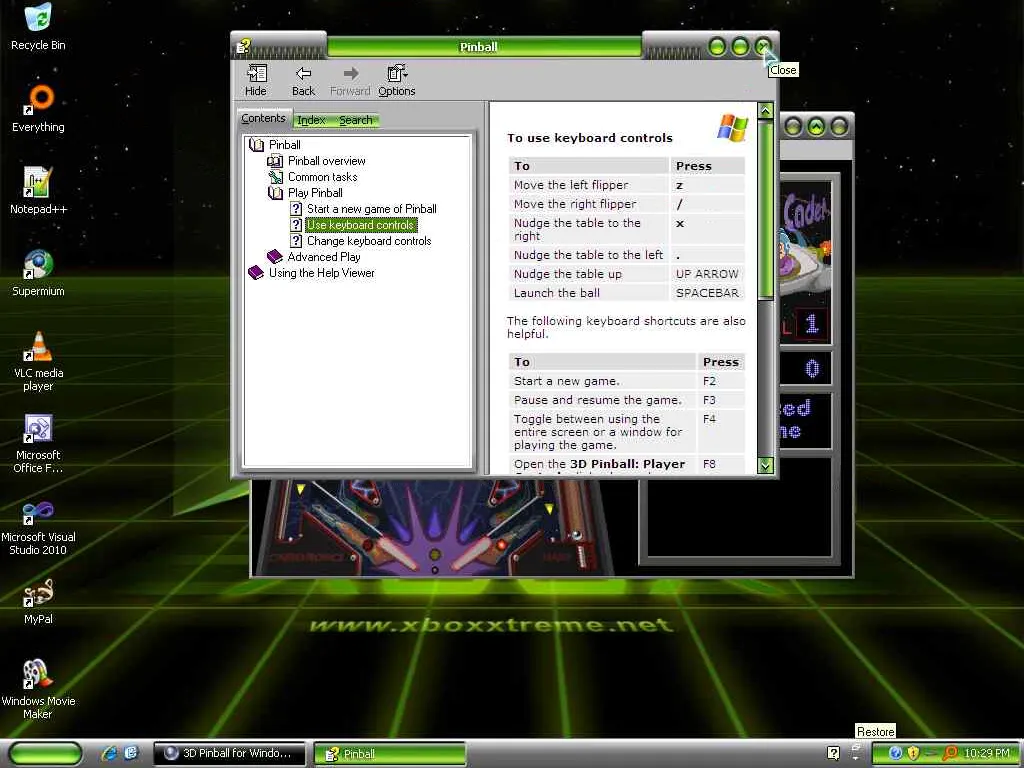Viewport: 1024px width, 768px height.
Task: Click the security shield tray icon
Action: click(x=913, y=753)
